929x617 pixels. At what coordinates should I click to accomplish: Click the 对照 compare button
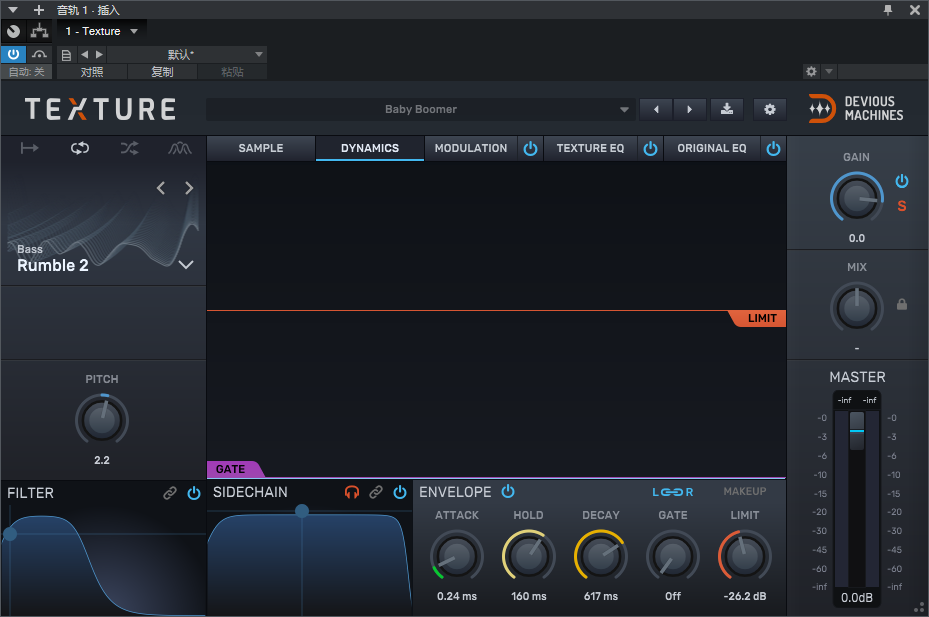tap(92, 72)
